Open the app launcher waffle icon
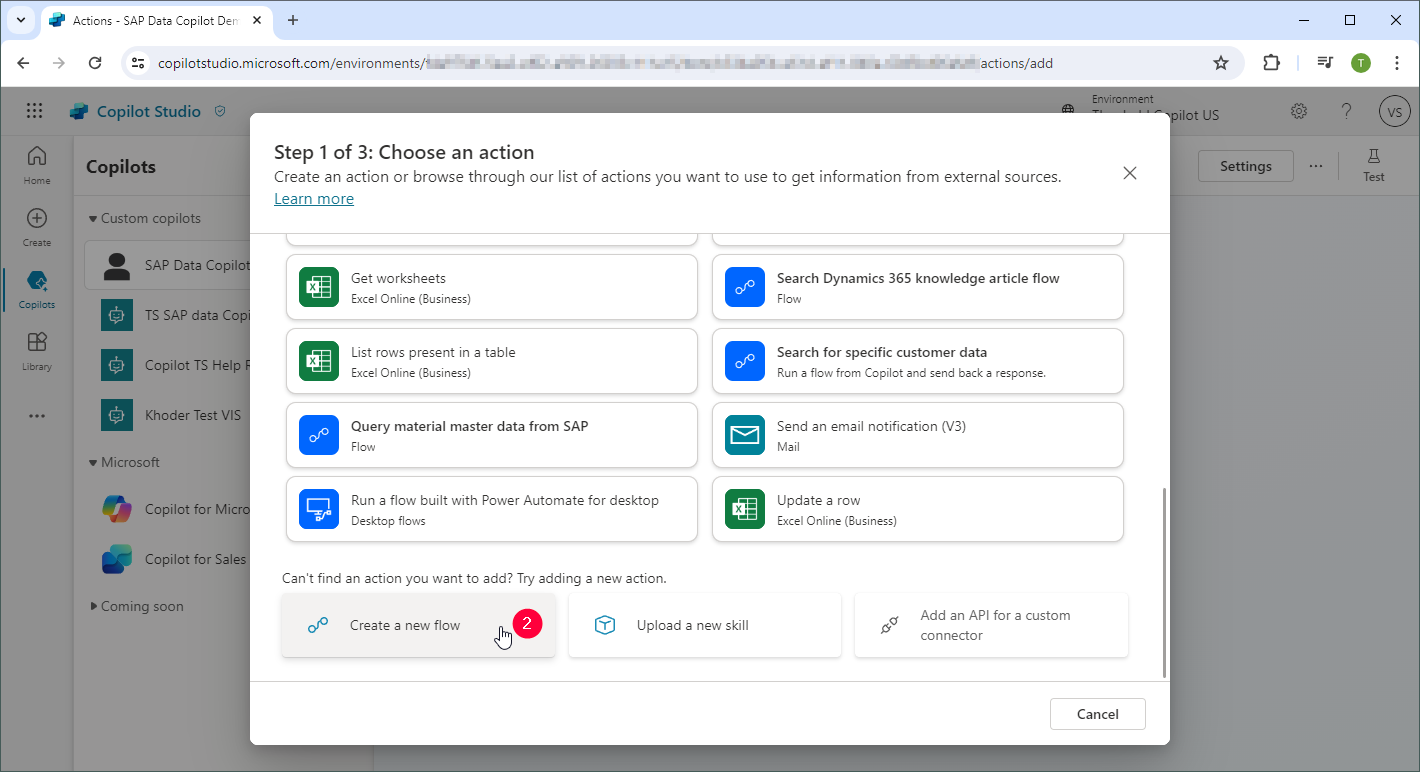The image size is (1420, 772). coord(35,112)
